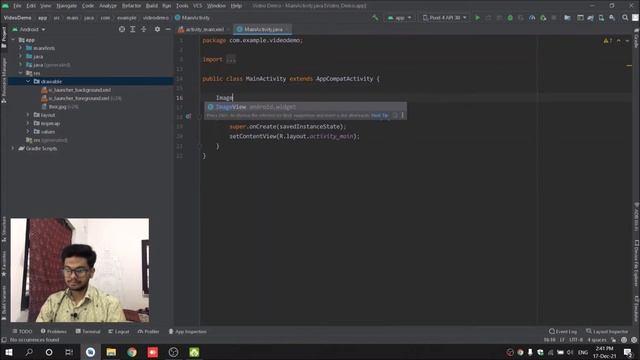The image size is (640, 360).
Task: Open the TODO tool window
Action: (22, 331)
